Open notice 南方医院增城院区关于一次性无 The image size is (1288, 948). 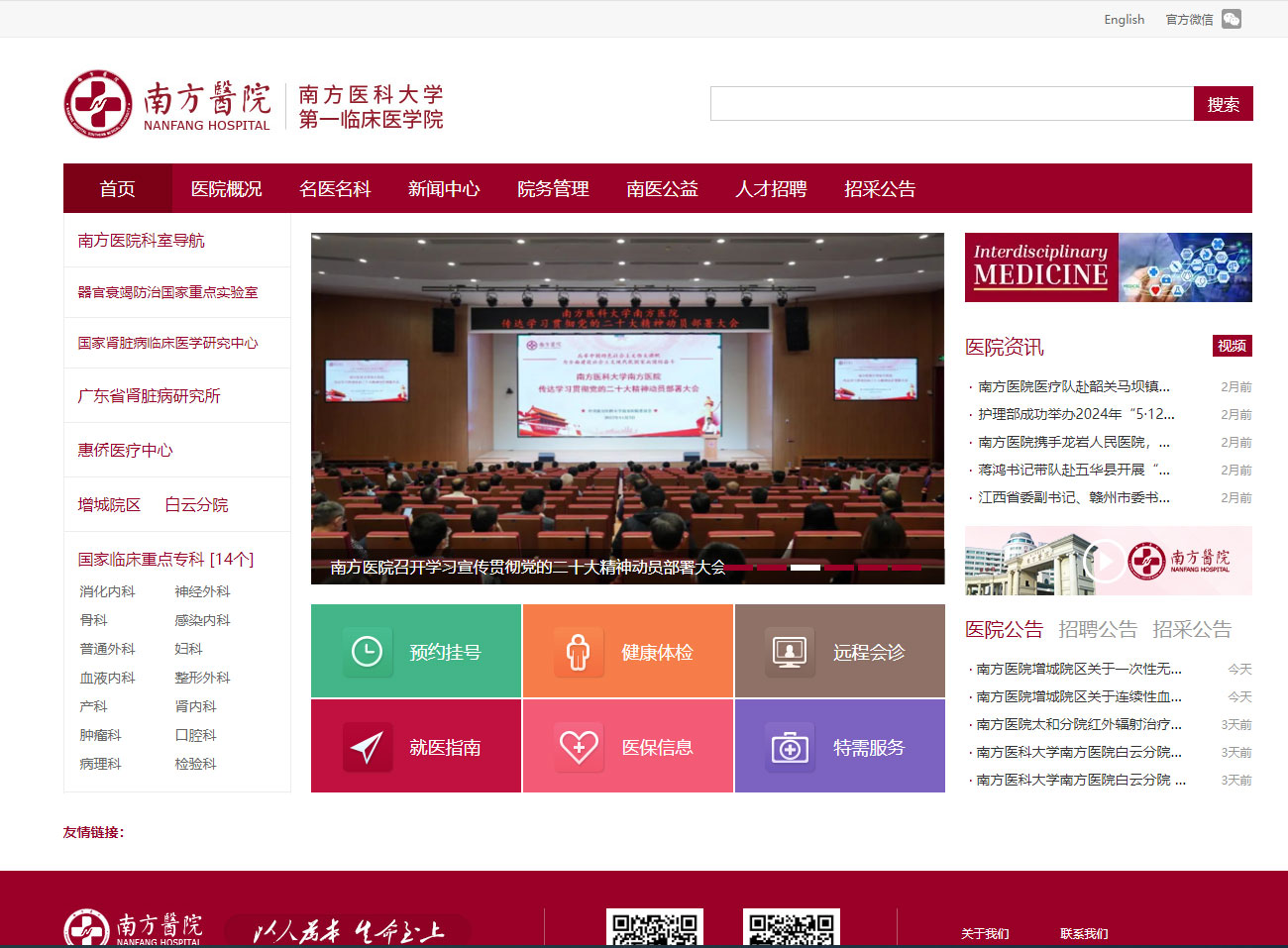point(1079,669)
